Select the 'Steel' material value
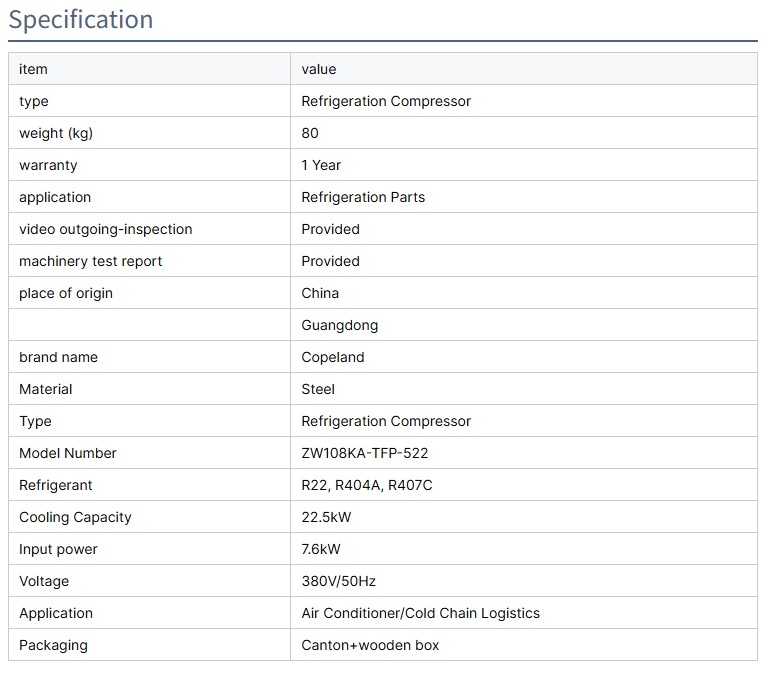Viewport: 768px width, 673px height. click(x=318, y=389)
